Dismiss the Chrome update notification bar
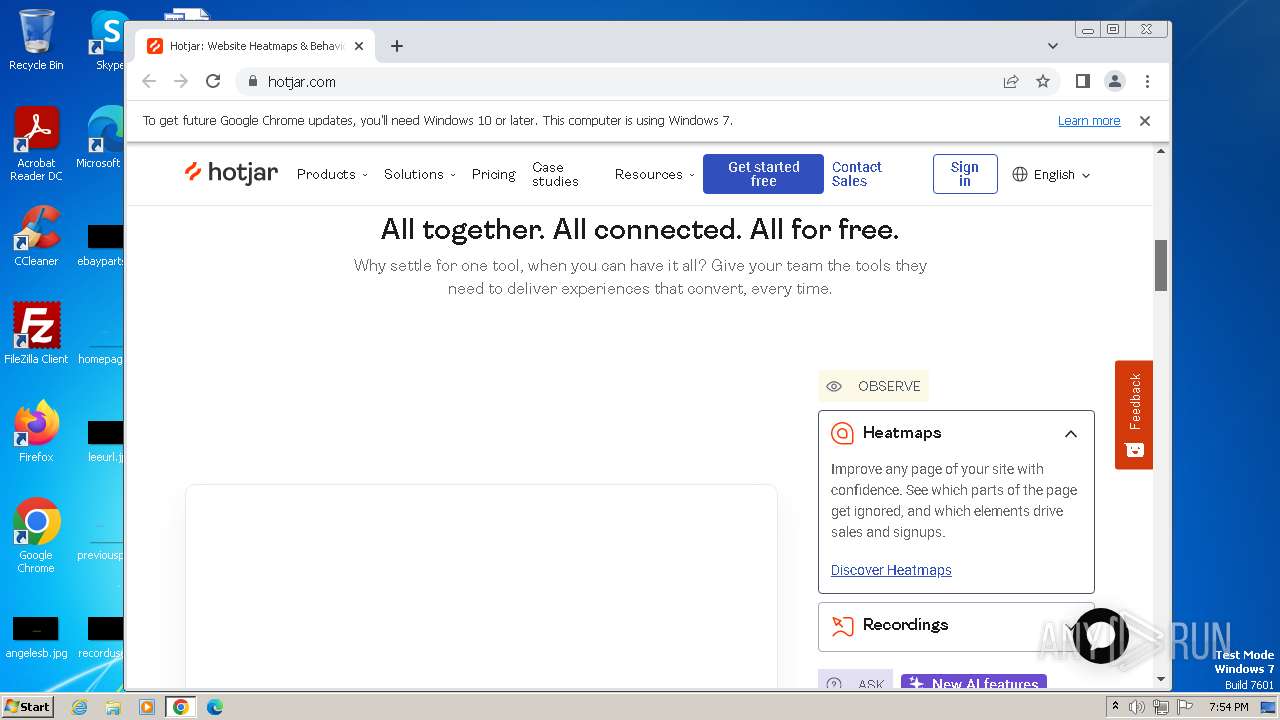 coord(1145,120)
